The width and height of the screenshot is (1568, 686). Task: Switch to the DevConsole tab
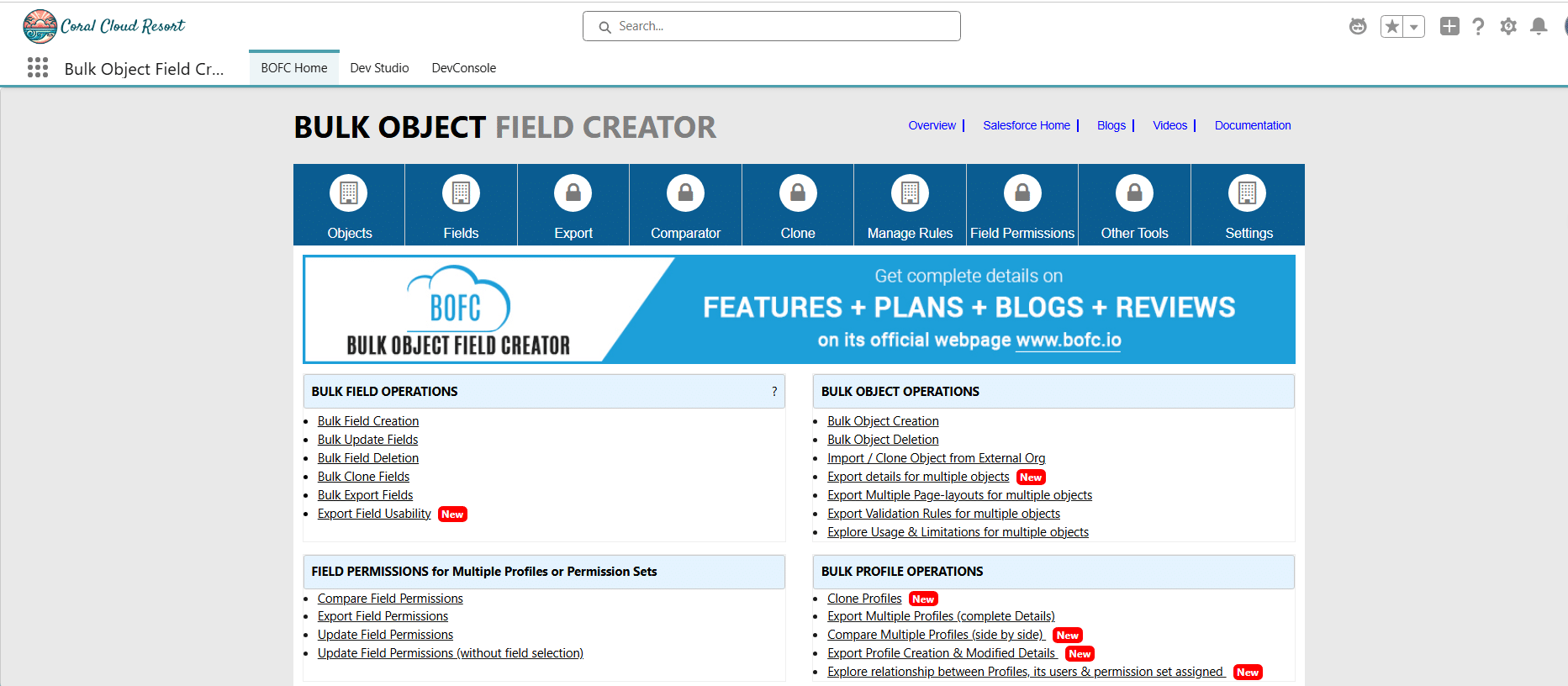coord(464,68)
